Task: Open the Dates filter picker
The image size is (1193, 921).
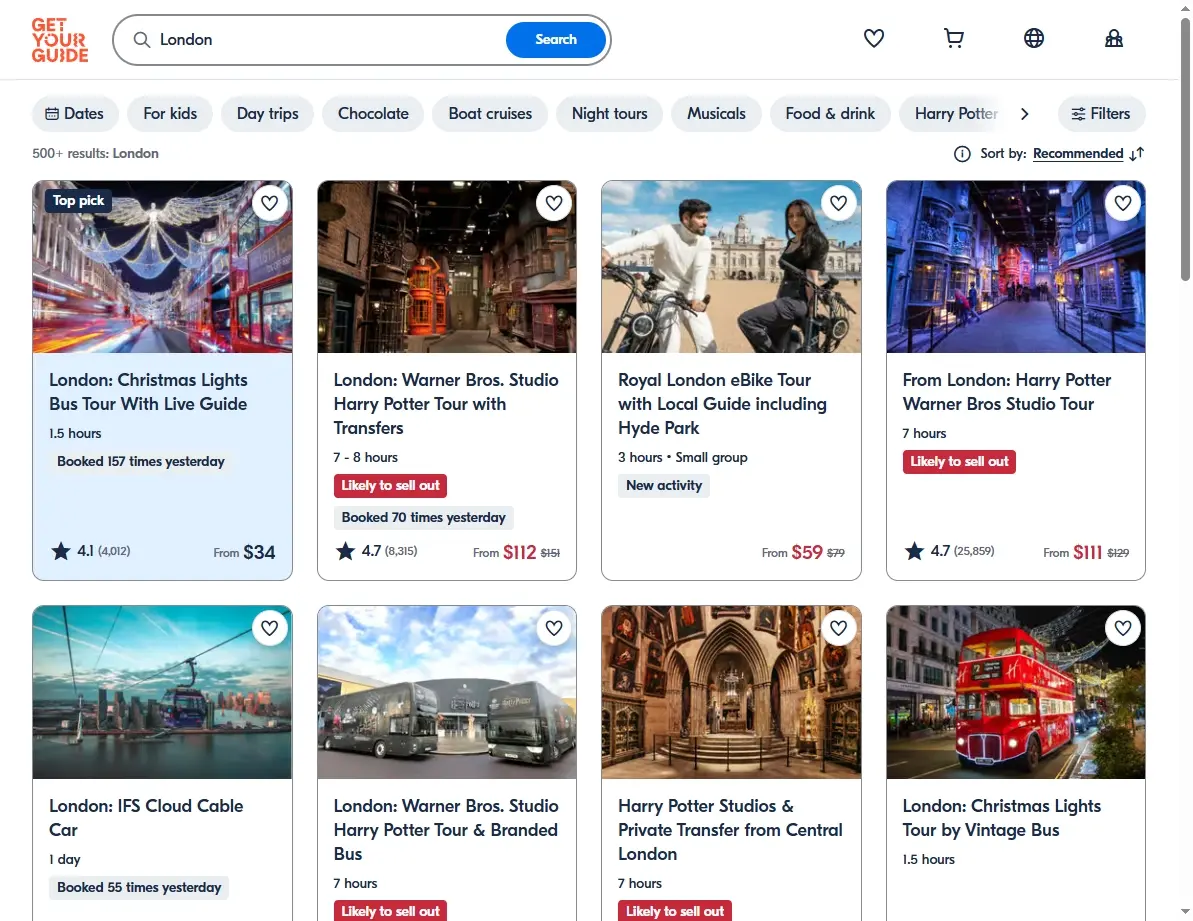Action: [x=75, y=113]
